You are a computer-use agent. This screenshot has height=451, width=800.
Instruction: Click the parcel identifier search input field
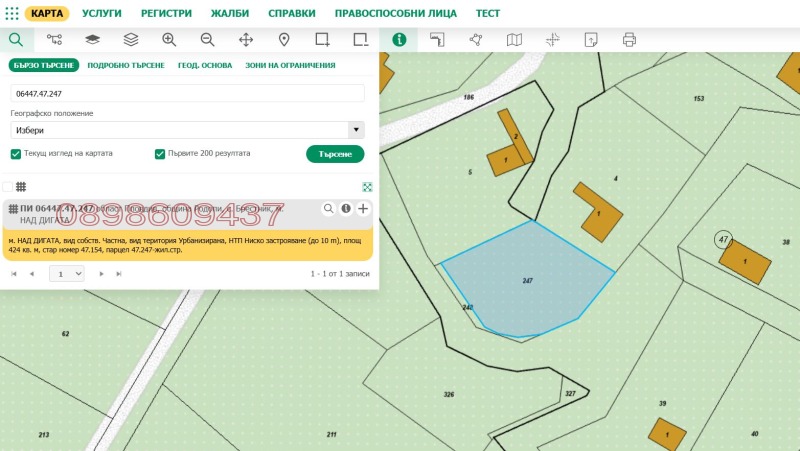tap(187, 93)
